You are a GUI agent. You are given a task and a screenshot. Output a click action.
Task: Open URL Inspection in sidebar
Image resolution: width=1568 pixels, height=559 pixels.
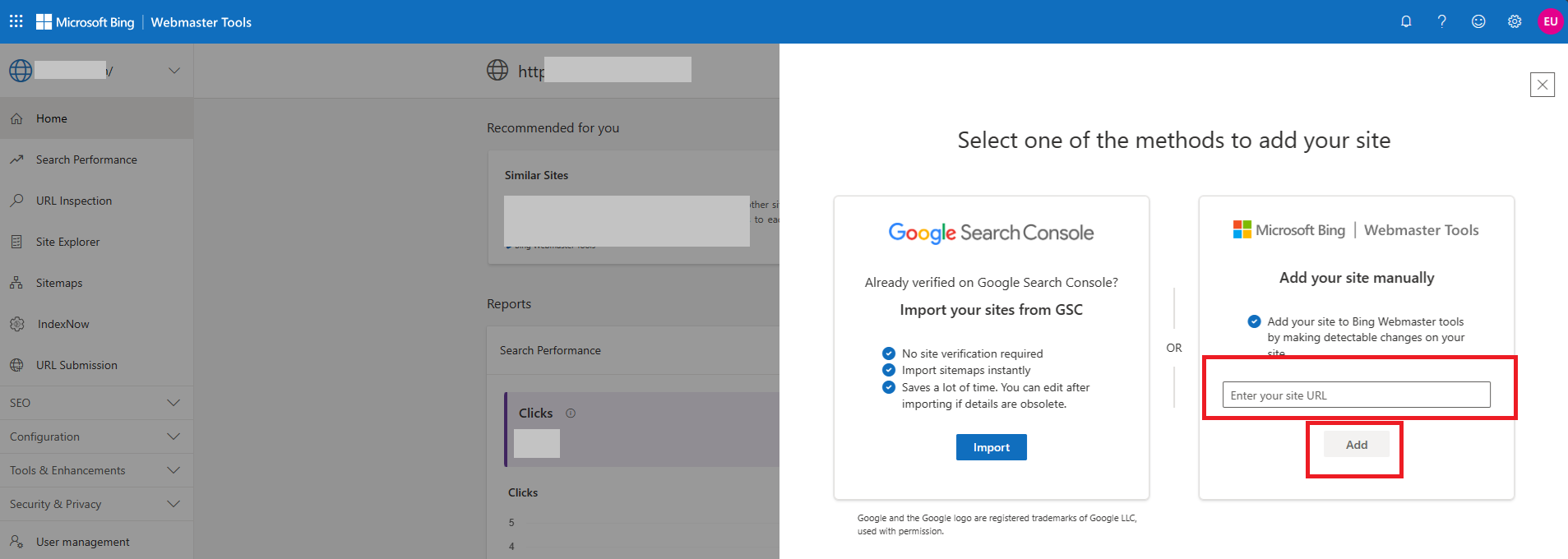(x=97, y=201)
